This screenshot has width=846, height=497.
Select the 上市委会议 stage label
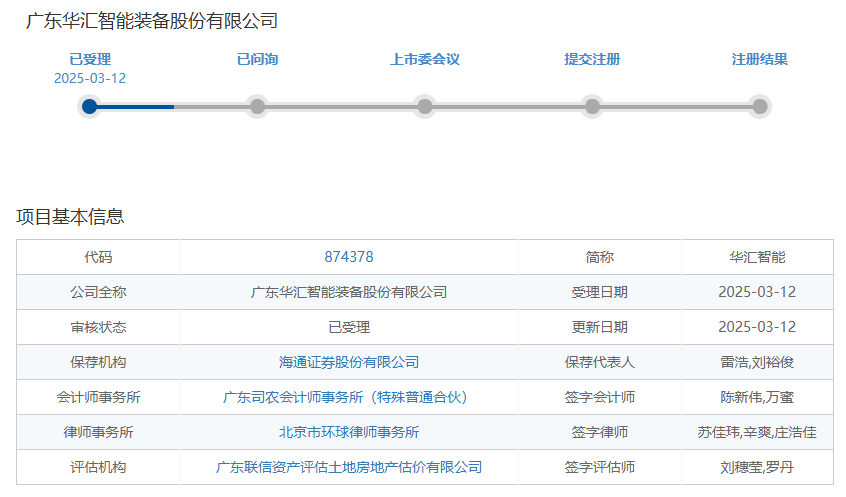point(425,59)
